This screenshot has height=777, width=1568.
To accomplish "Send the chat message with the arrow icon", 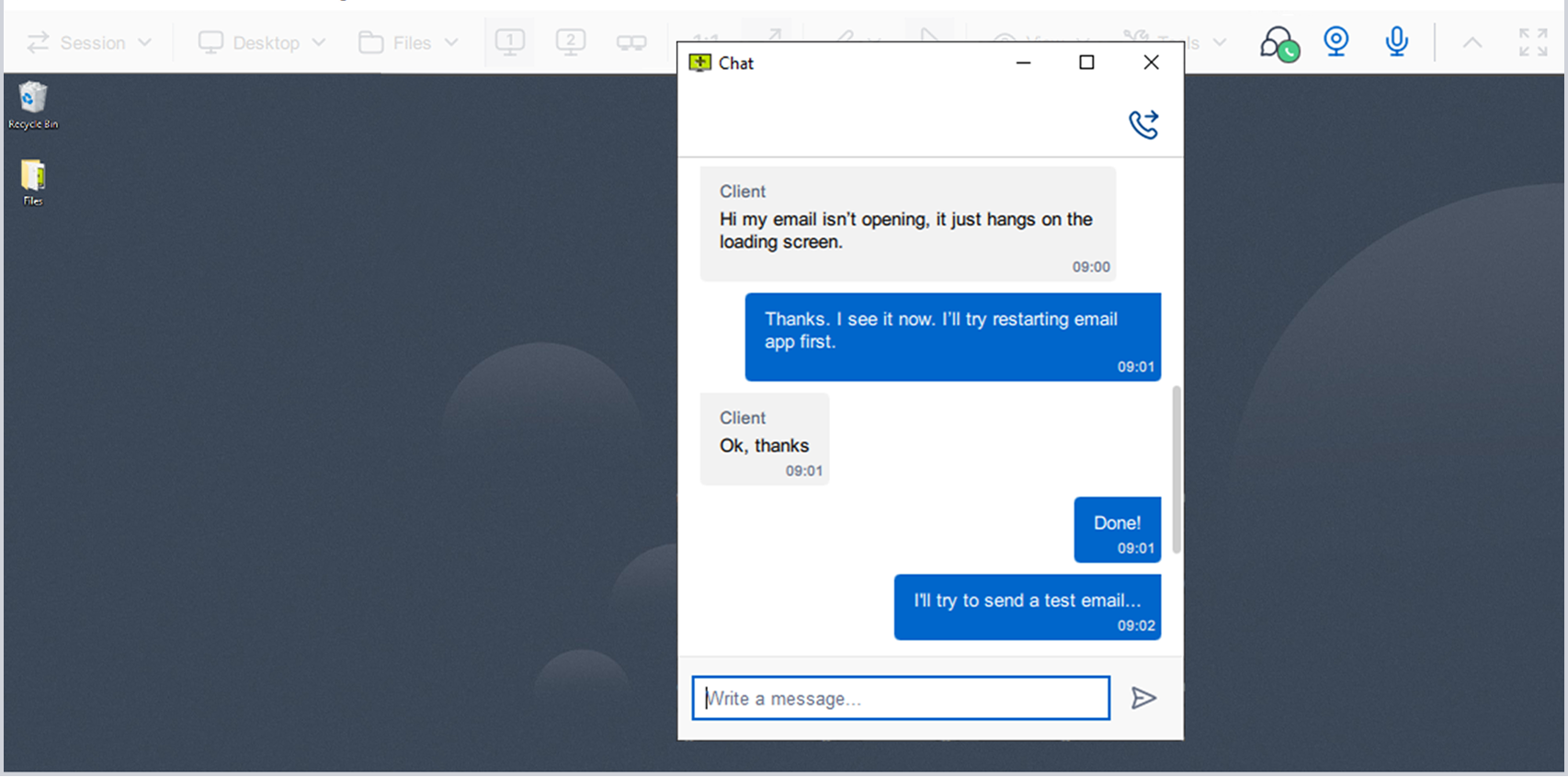I will [1143, 698].
